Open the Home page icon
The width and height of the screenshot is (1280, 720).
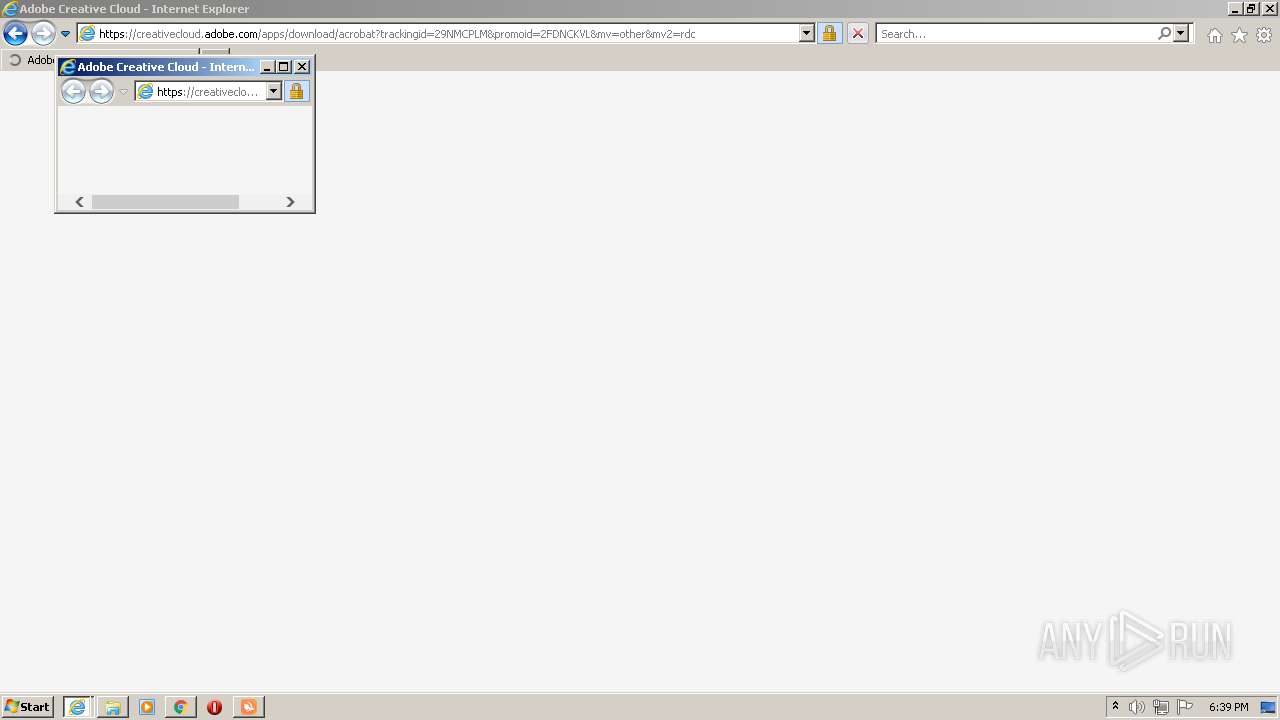coord(1214,35)
